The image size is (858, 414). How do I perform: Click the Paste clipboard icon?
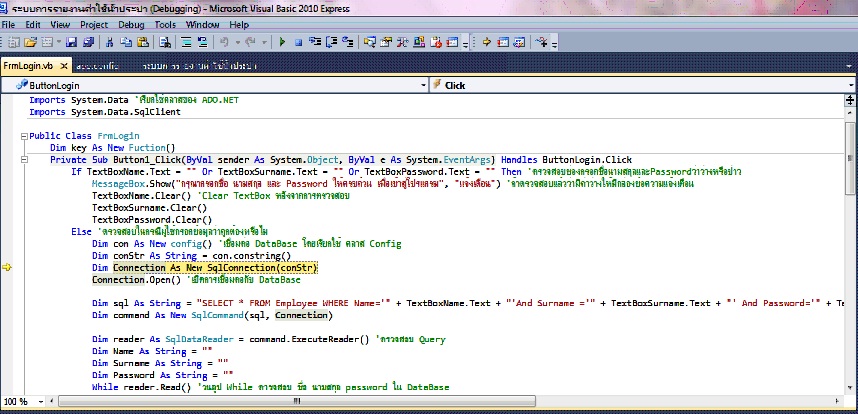143,42
